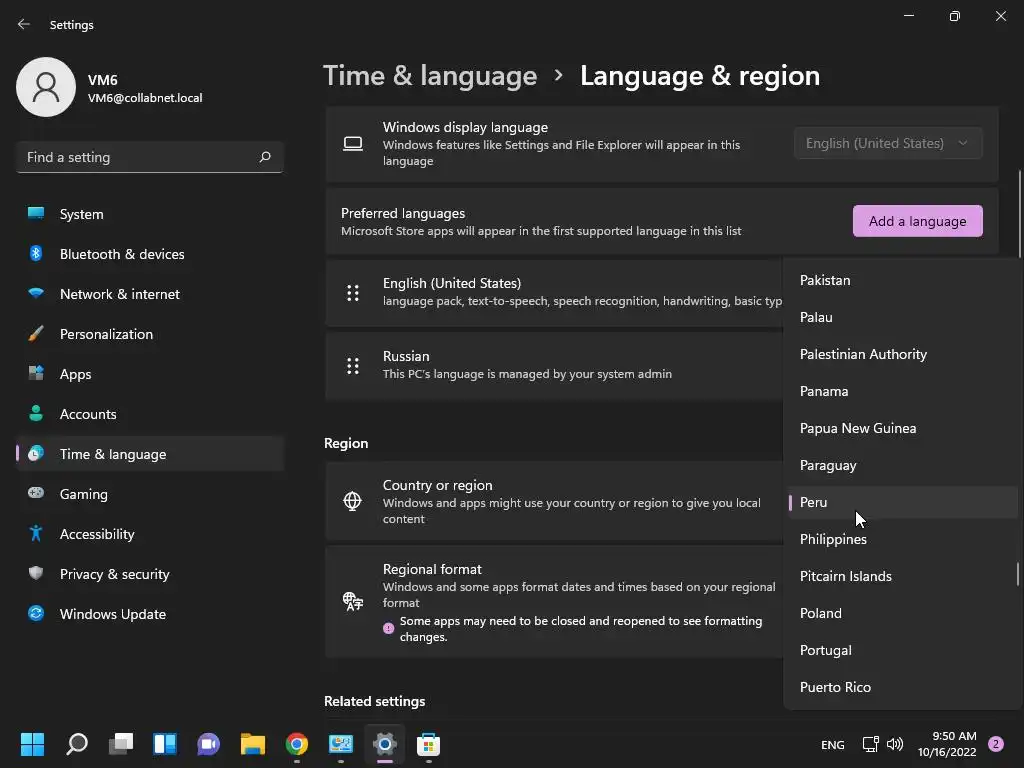Open the Chat taskbar icon
The height and width of the screenshot is (768, 1024).
208,744
